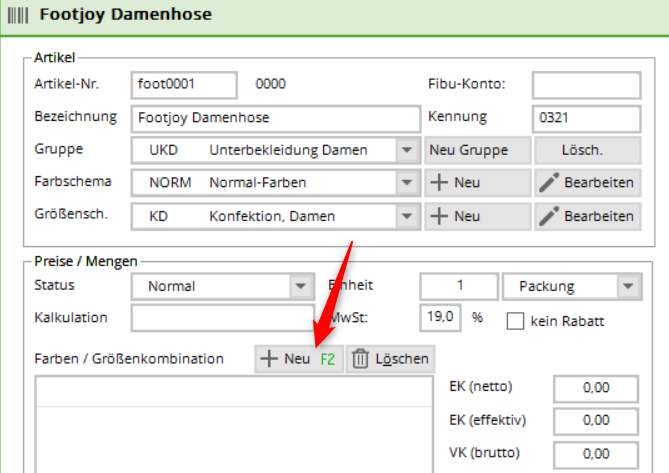
Task: Click the EK (netto) price field
Action: [596, 389]
